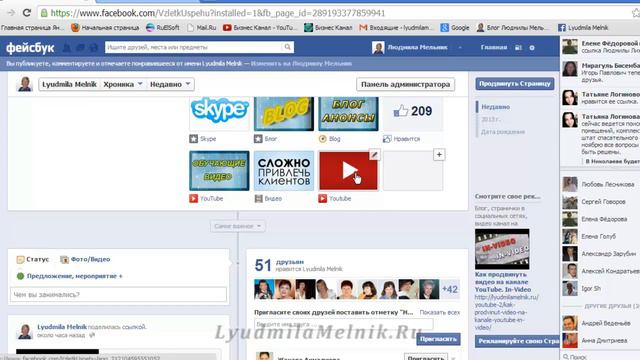Reload the page with the browser refresh icon
Image resolution: width=640 pixels, height=360 pixels.
(x=27, y=13)
